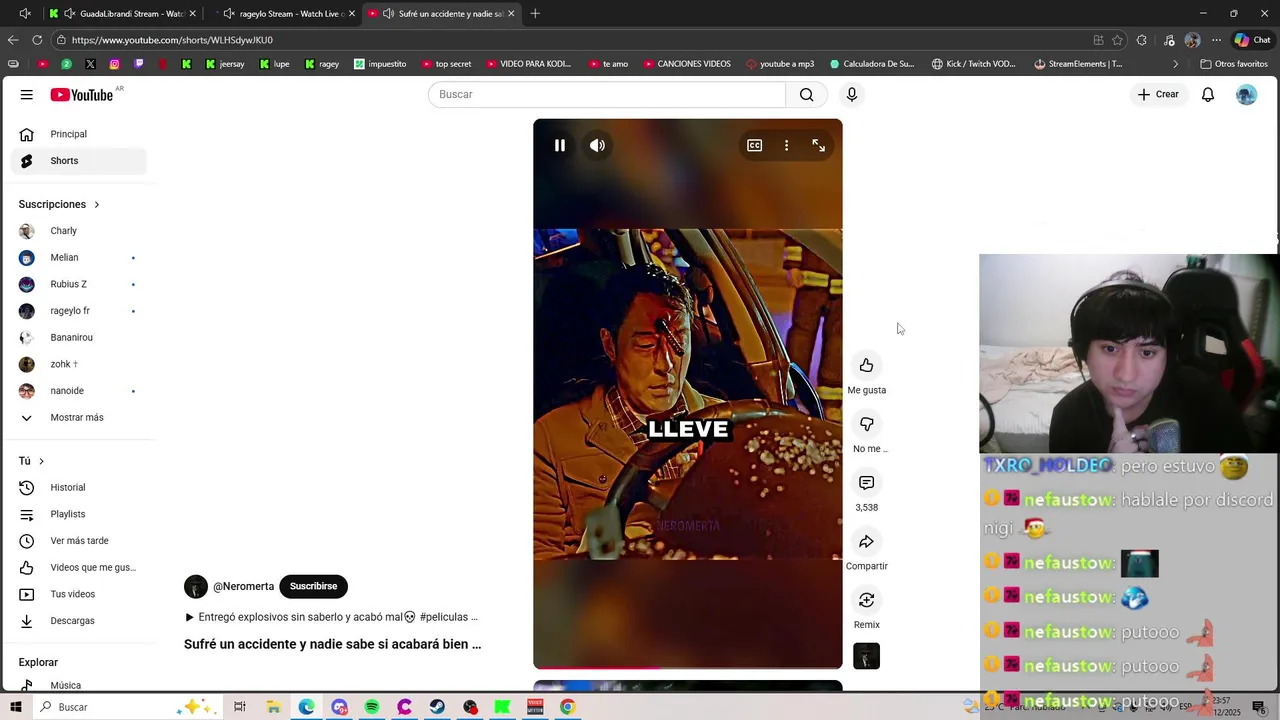1280x720 pixels.
Task: Open Windows Start menu
Action: click(16, 707)
